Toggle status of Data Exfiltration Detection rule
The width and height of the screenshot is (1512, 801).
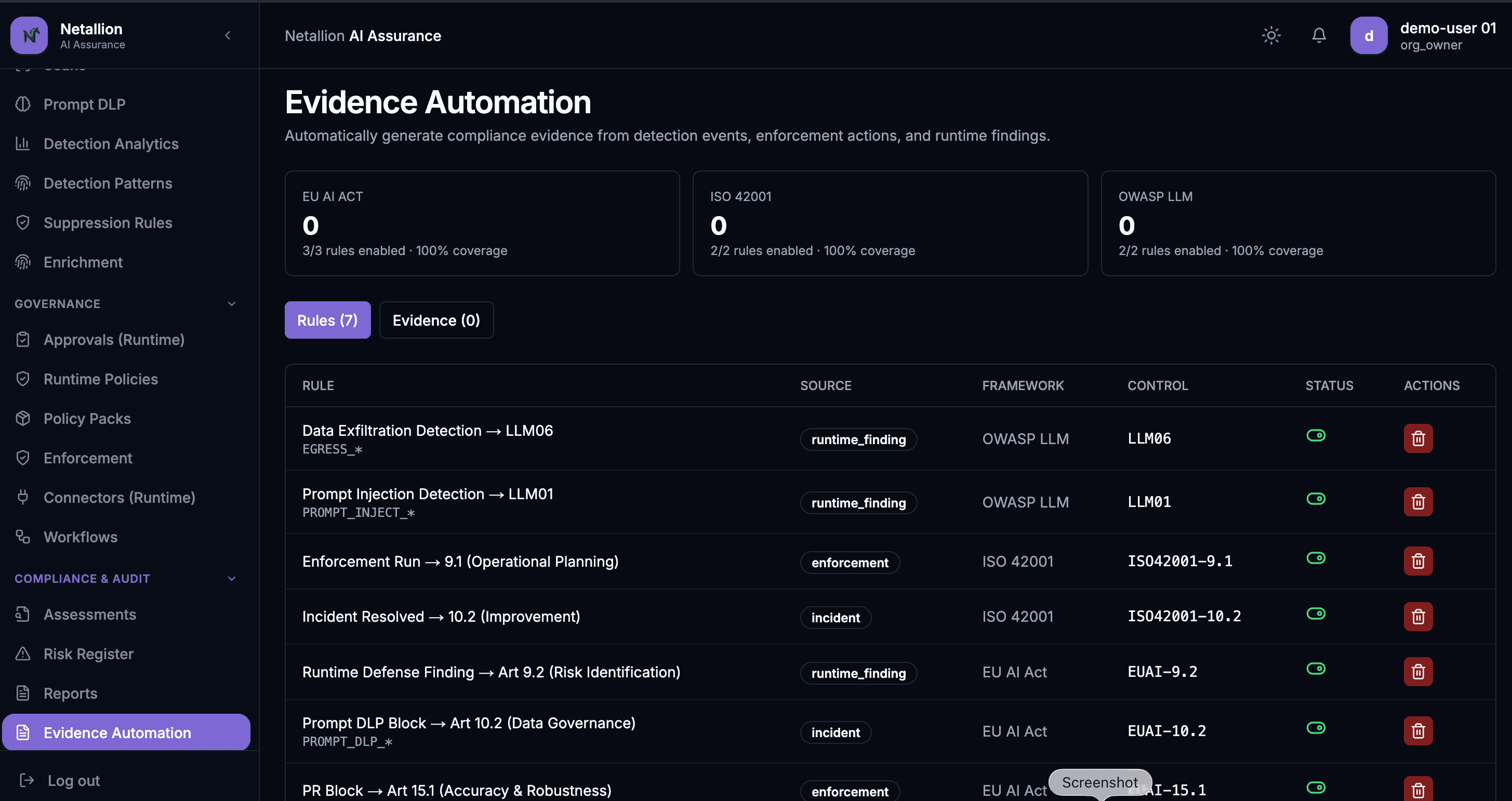pos(1316,435)
